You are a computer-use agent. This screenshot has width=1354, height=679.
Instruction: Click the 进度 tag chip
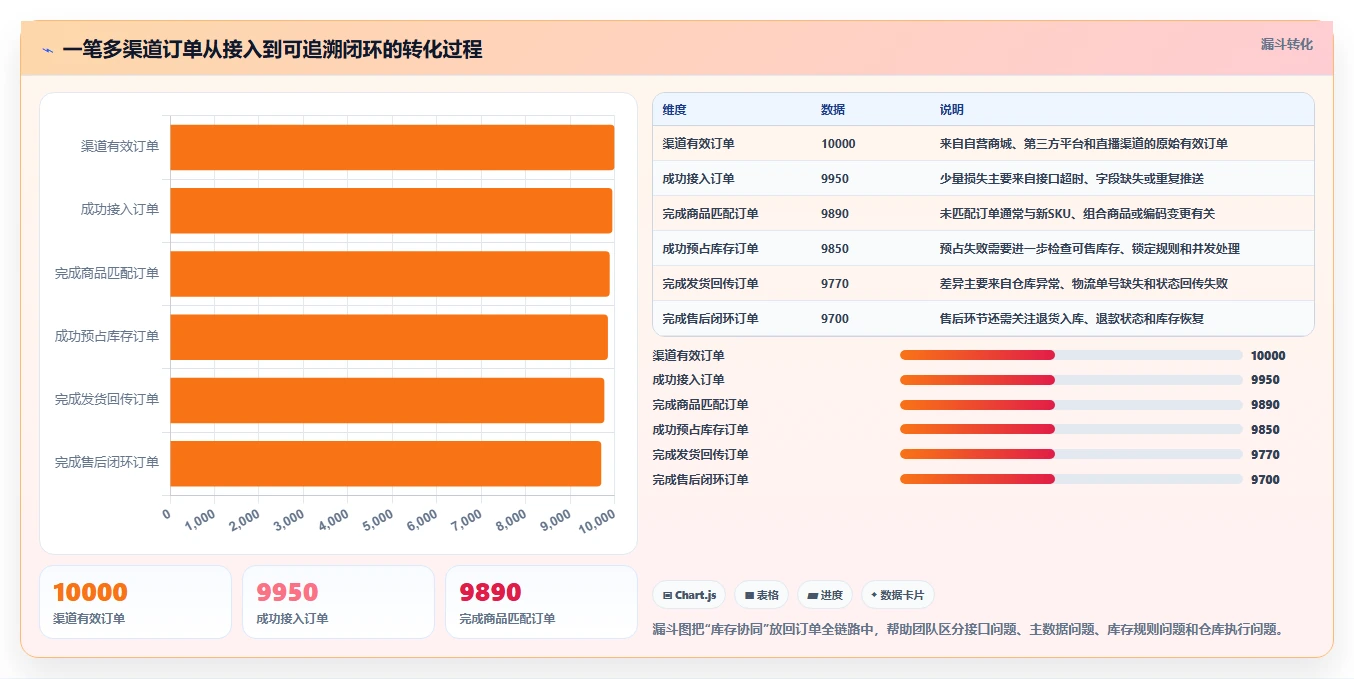point(825,595)
